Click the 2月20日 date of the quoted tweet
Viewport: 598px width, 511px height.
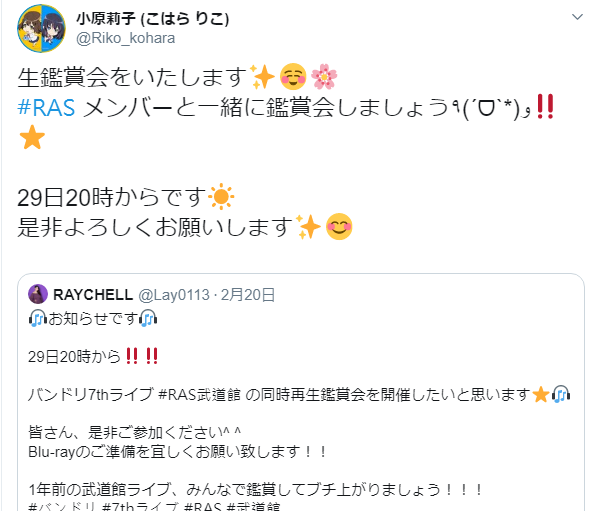(x=248, y=295)
